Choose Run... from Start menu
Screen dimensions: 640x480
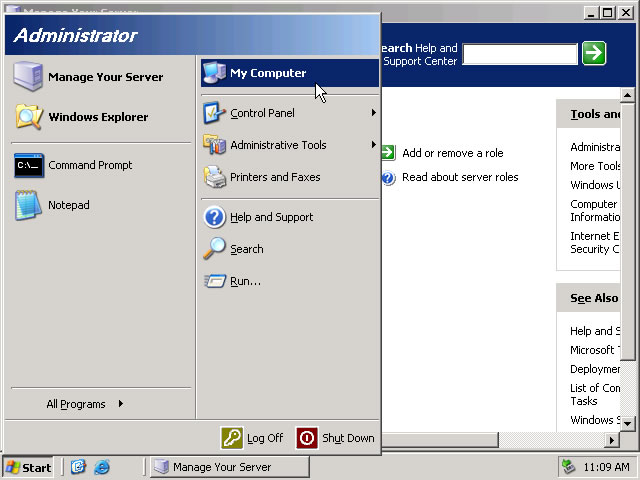coord(290,281)
